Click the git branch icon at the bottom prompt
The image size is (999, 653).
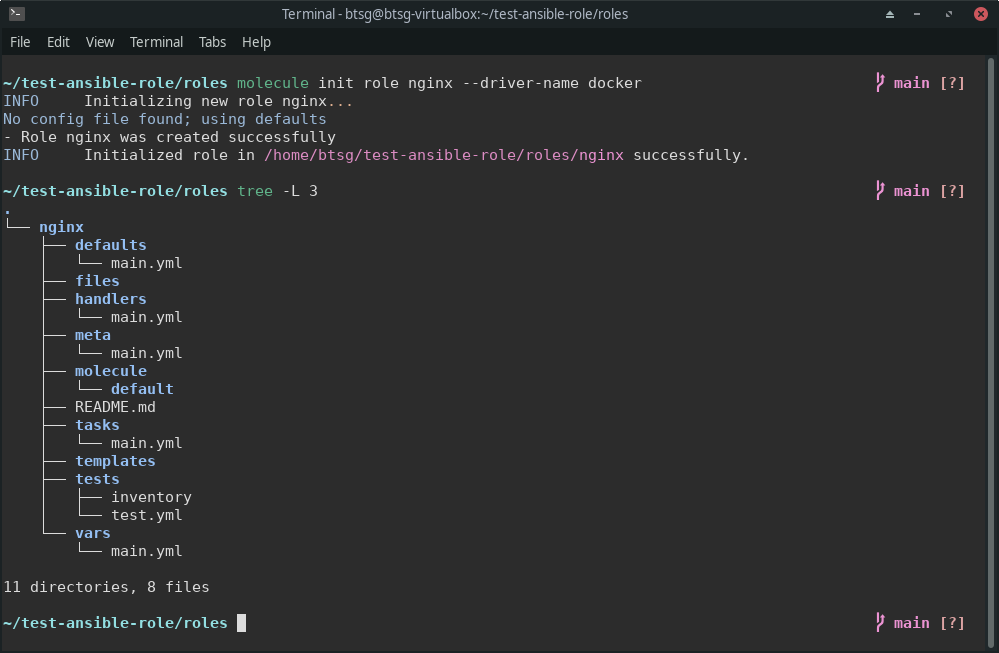click(x=878, y=622)
